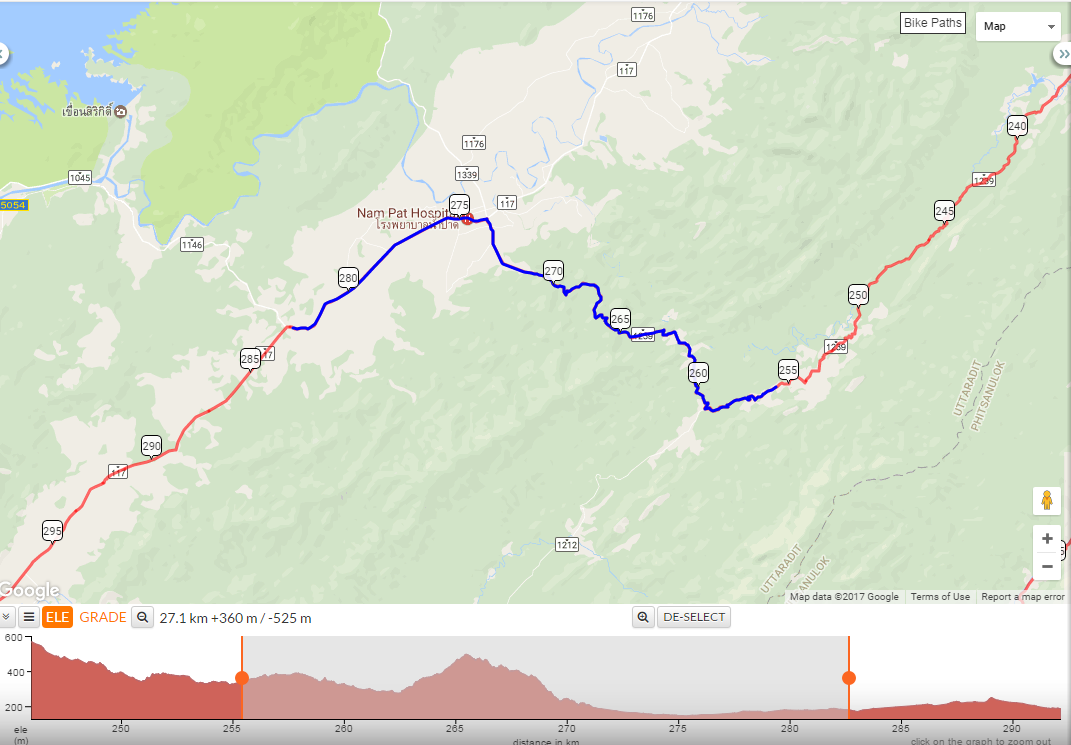Click the zoom-out magnifier beside GRADE
Viewport: 1071px width, 745px height.
point(142,617)
